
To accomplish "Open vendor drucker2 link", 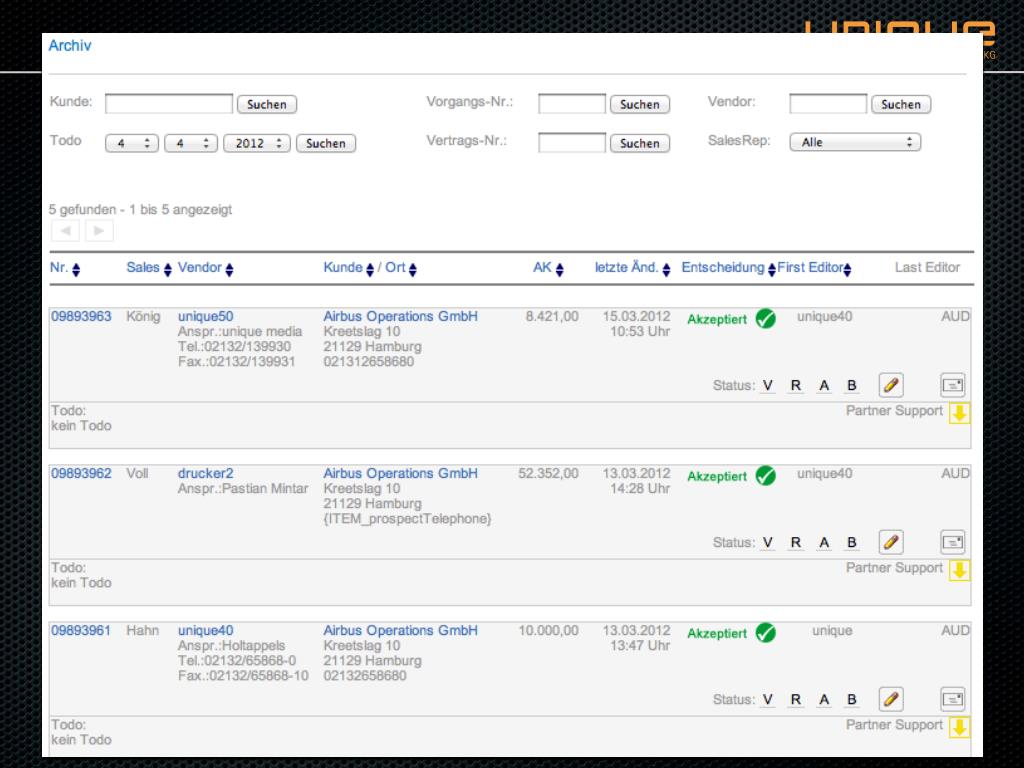I will [x=205, y=473].
